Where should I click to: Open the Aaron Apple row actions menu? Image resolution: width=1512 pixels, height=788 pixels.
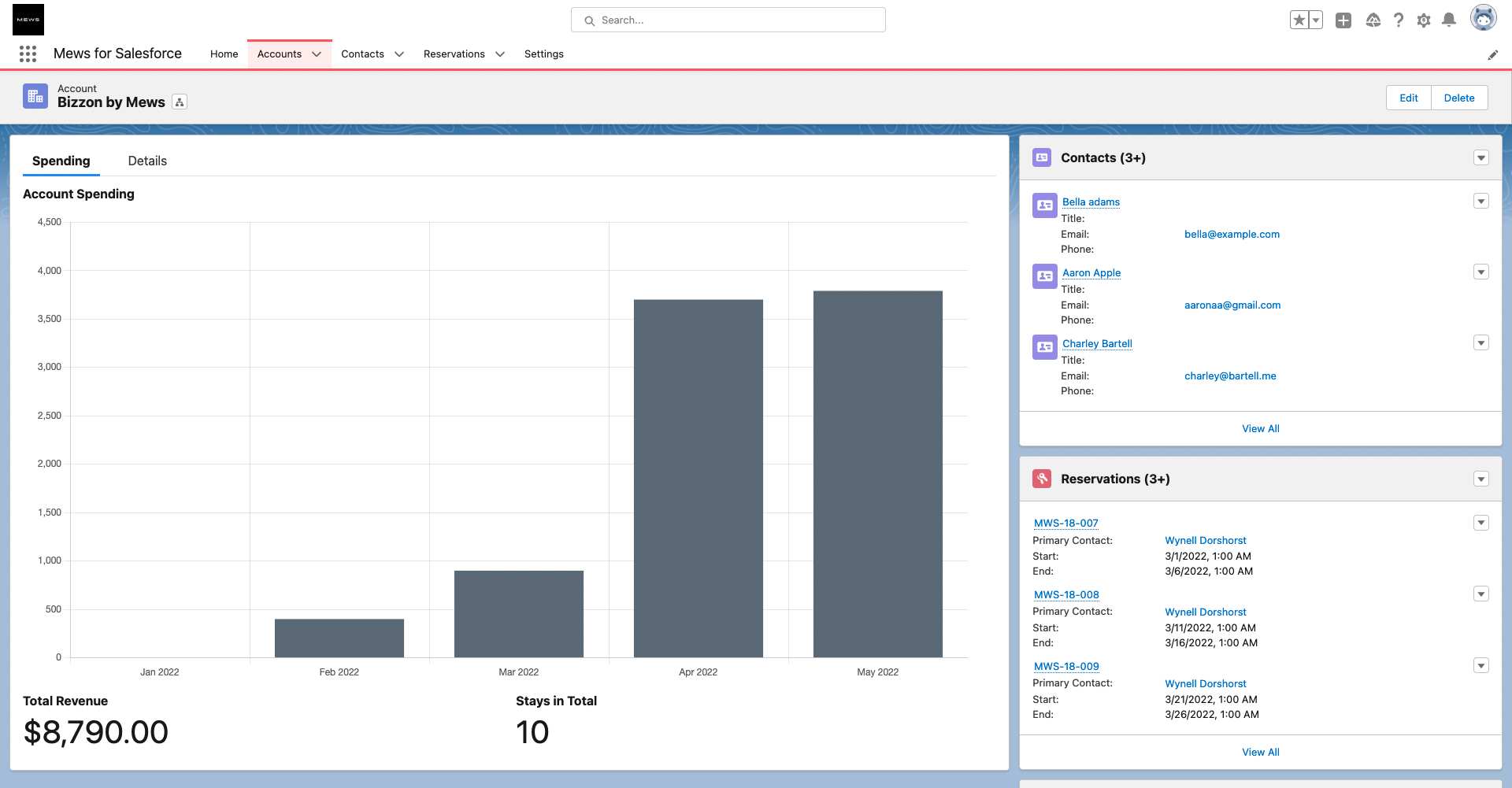[1481, 272]
